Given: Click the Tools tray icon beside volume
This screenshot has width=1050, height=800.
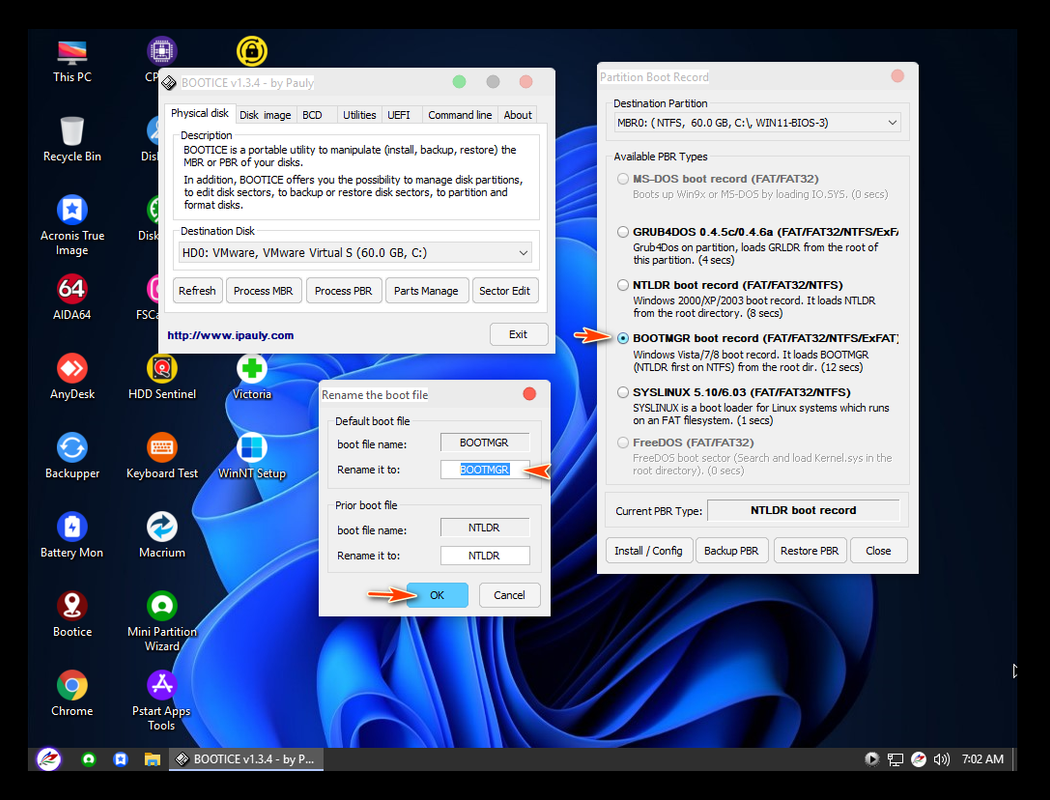Looking at the screenshot, I should click(919, 759).
